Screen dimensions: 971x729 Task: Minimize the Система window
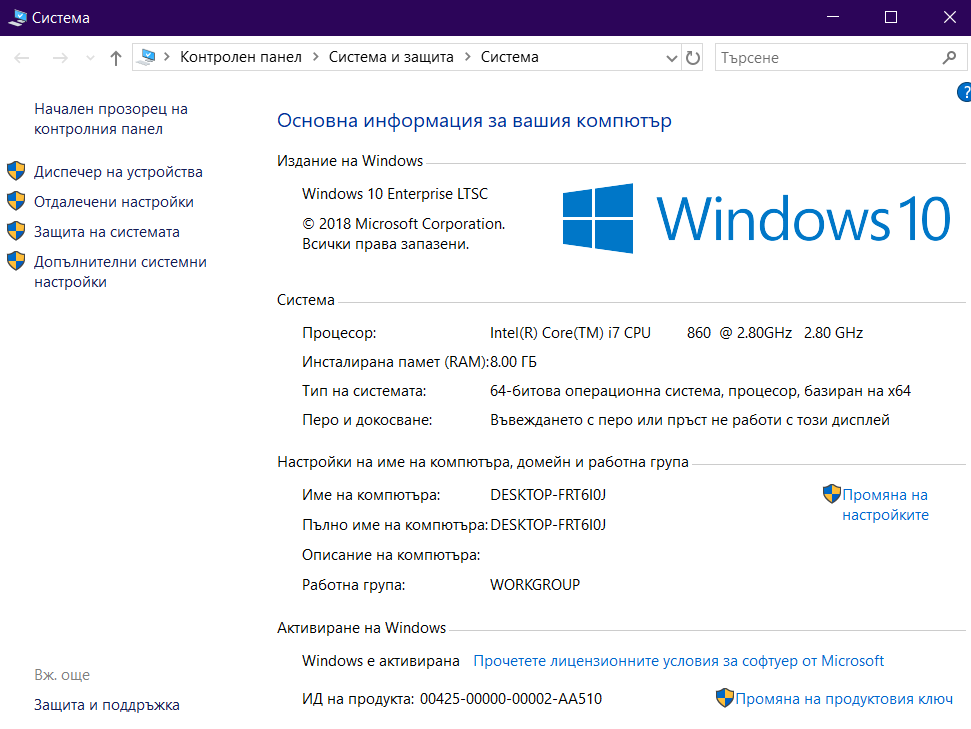pos(834,17)
